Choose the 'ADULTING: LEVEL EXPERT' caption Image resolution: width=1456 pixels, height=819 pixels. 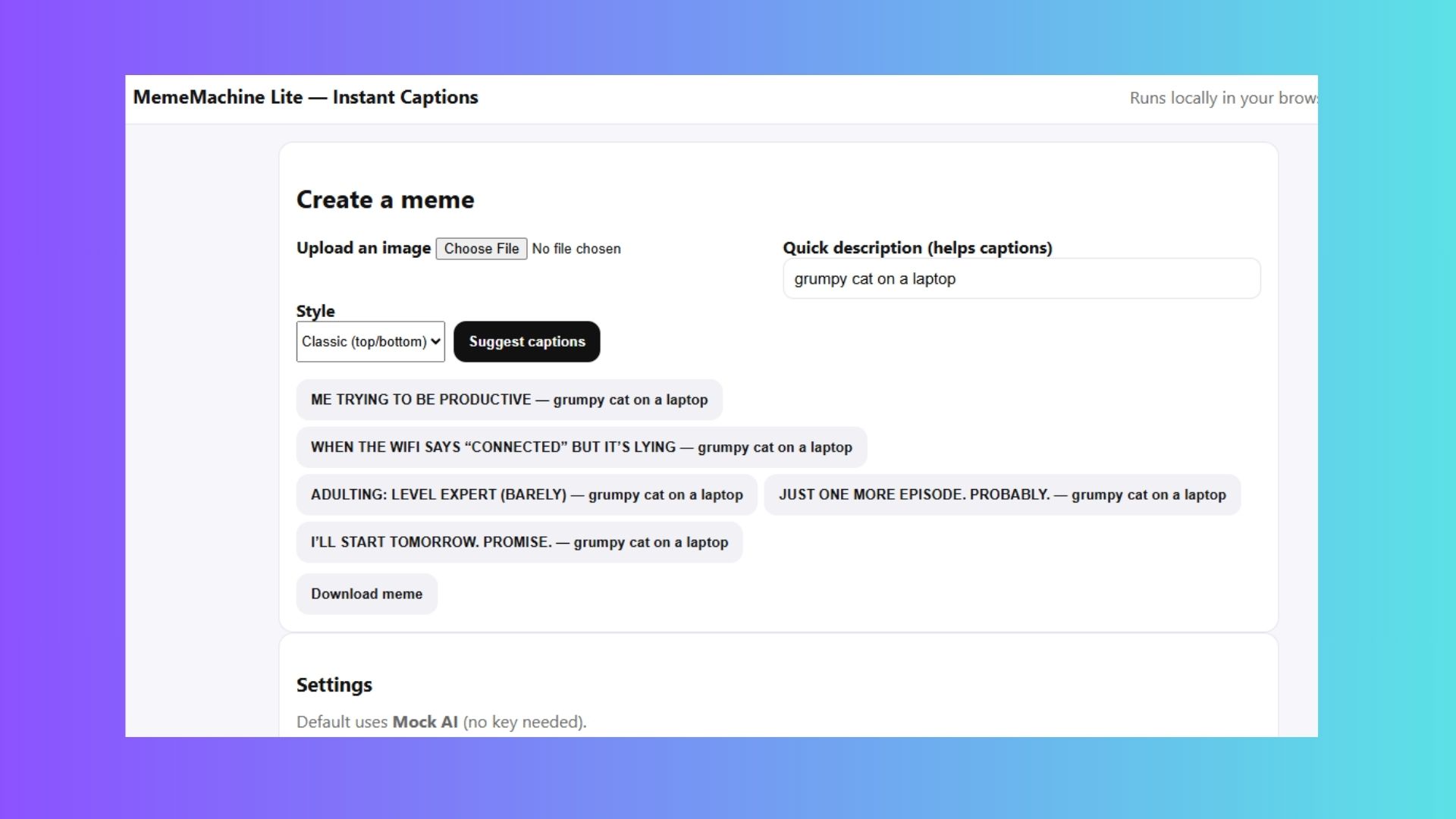tap(526, 495)
